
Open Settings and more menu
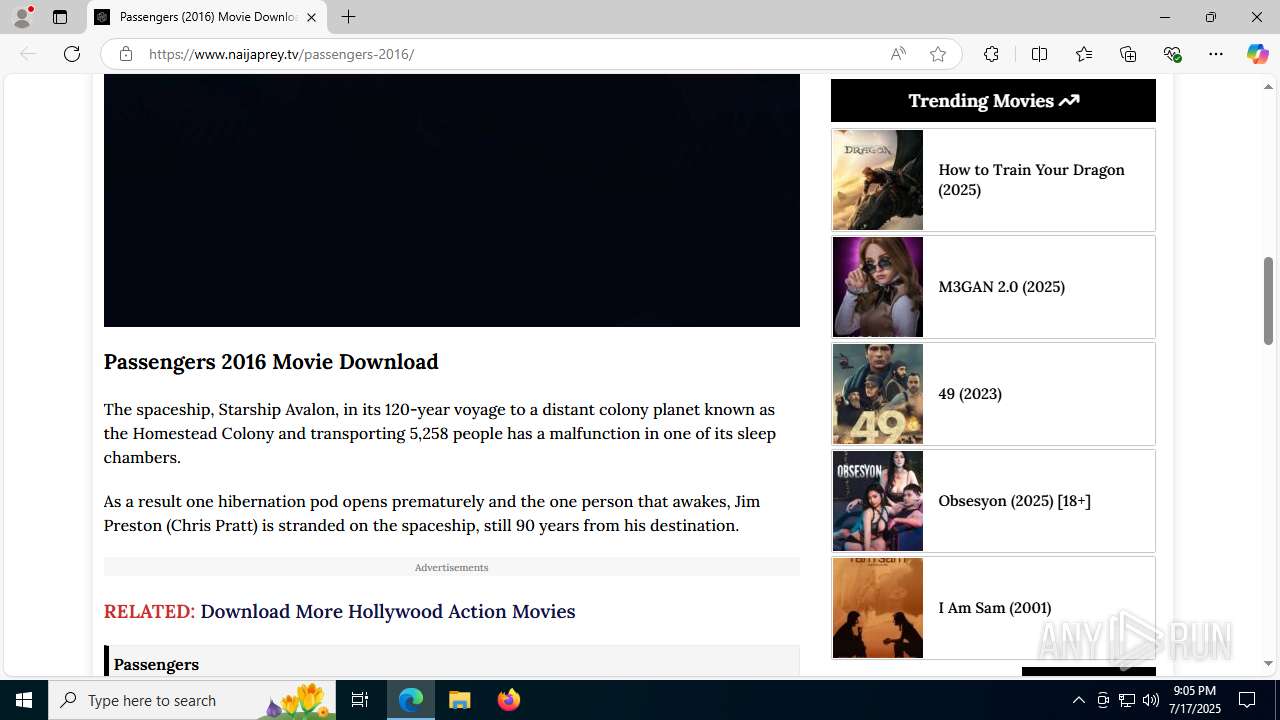[x=1216, y=54]
